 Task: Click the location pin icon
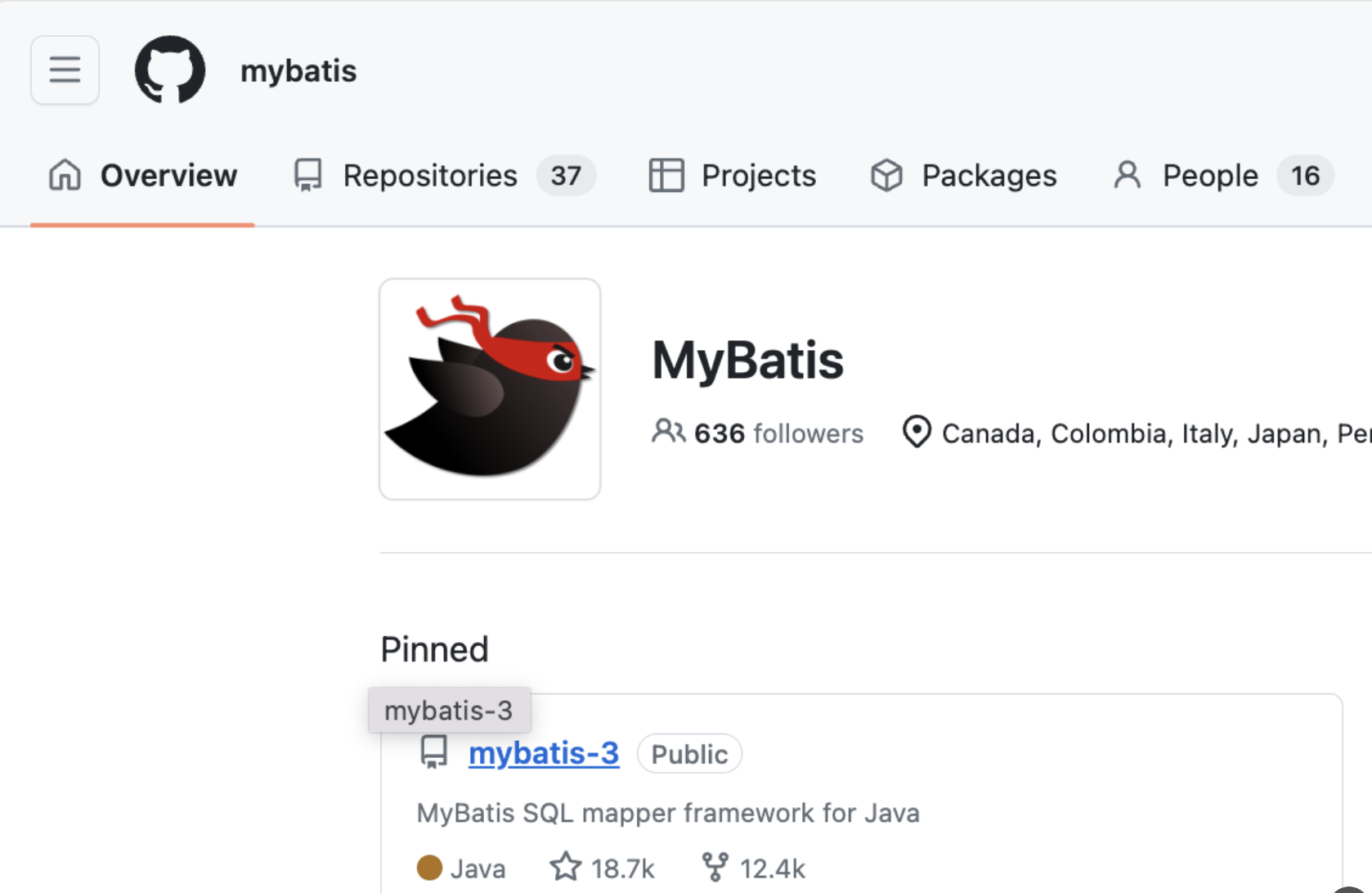(917, 432)
